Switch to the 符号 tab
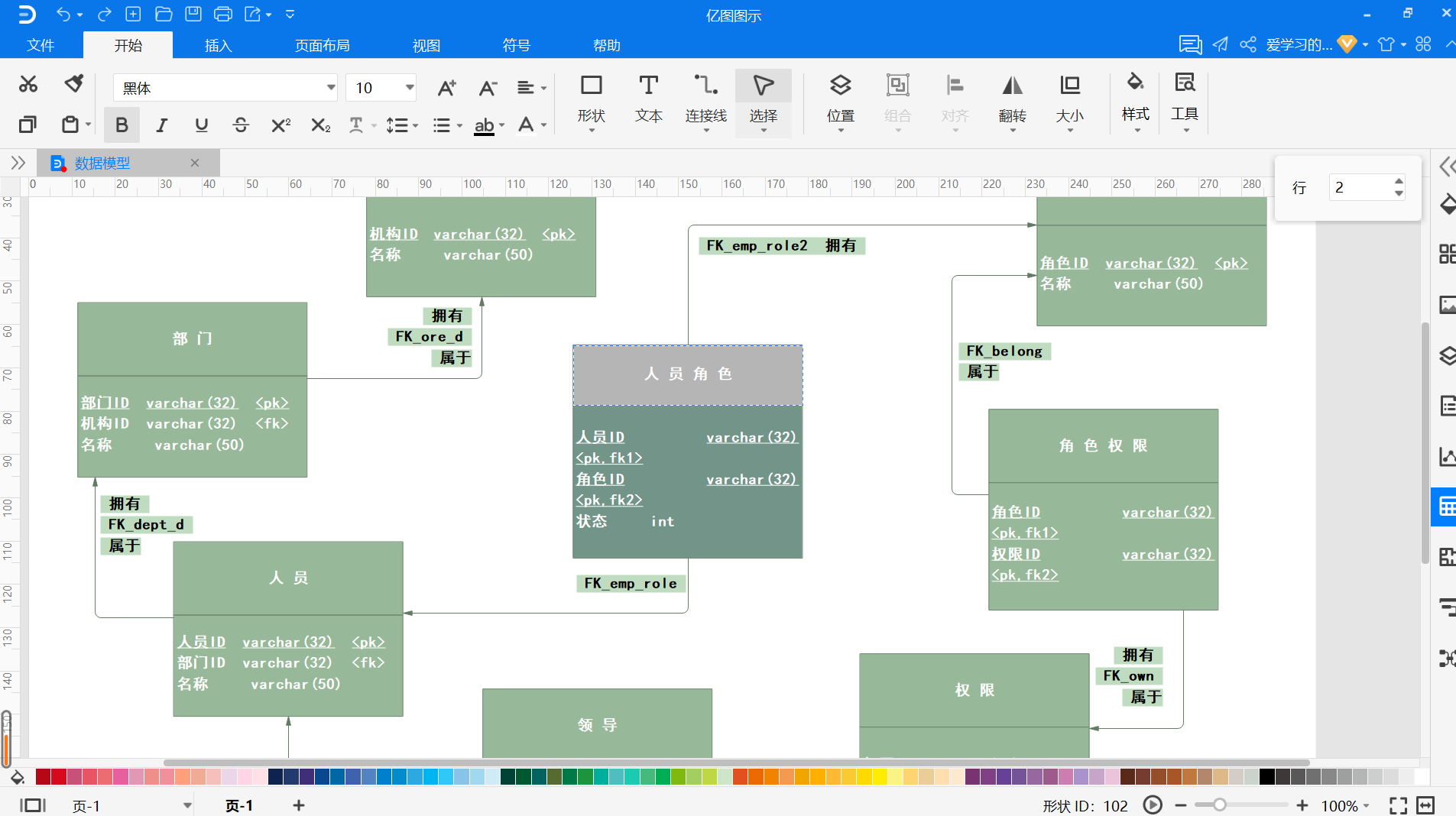This screenshot has height=816, width=1456. (517, 45)
